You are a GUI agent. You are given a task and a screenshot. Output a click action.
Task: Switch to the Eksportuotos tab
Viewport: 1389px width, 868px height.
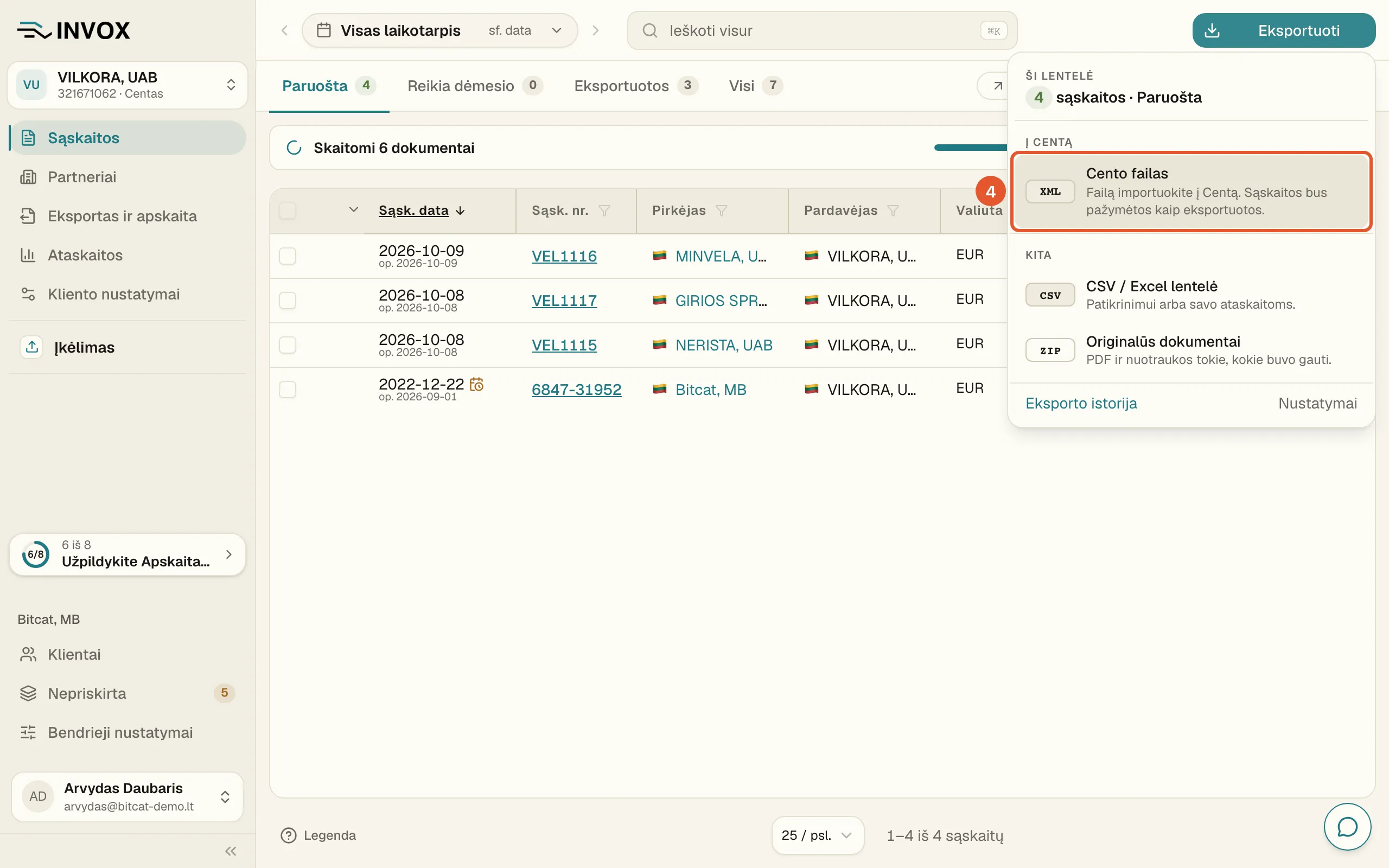636,86
